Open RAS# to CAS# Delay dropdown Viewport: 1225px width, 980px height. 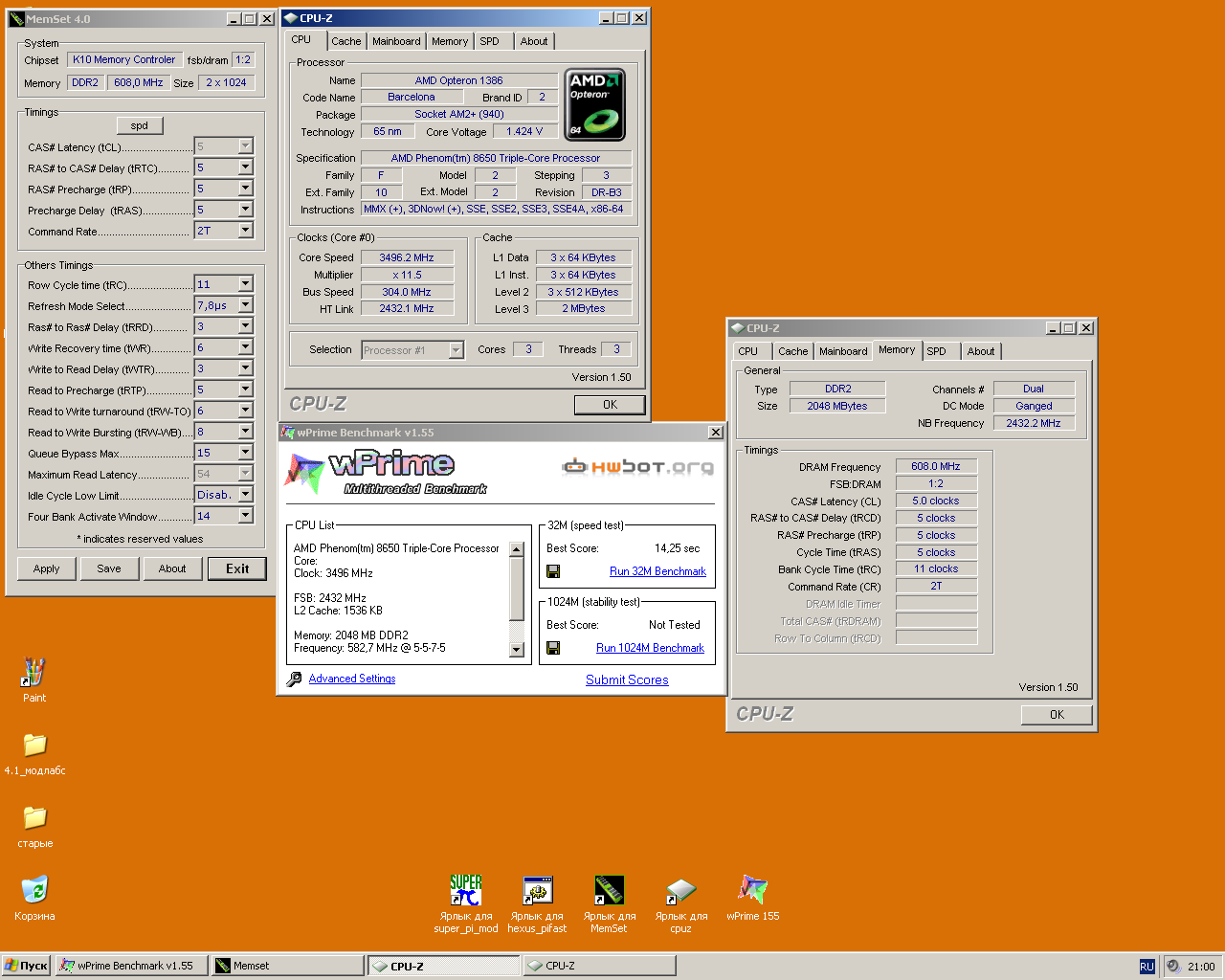click(x=245, y=167)
